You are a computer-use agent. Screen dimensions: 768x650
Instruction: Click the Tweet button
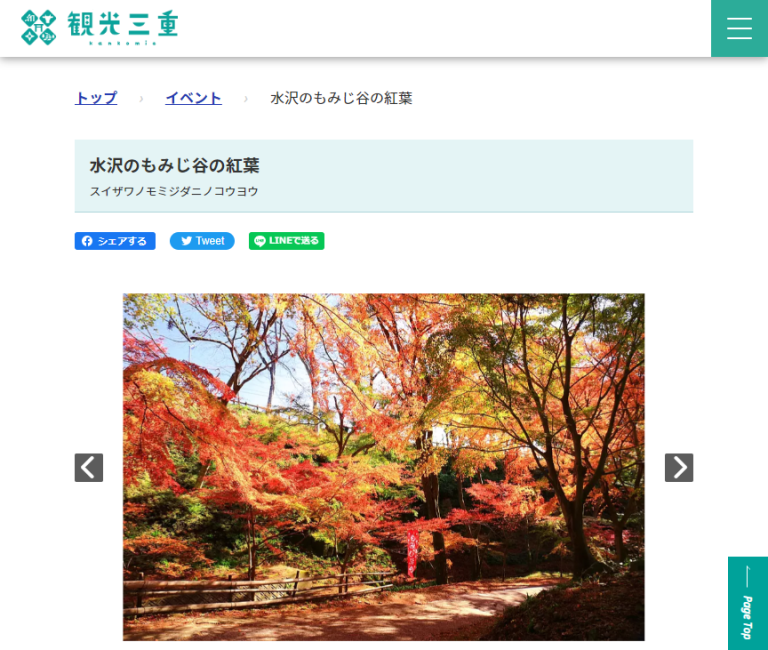click(x=202, y=241)
